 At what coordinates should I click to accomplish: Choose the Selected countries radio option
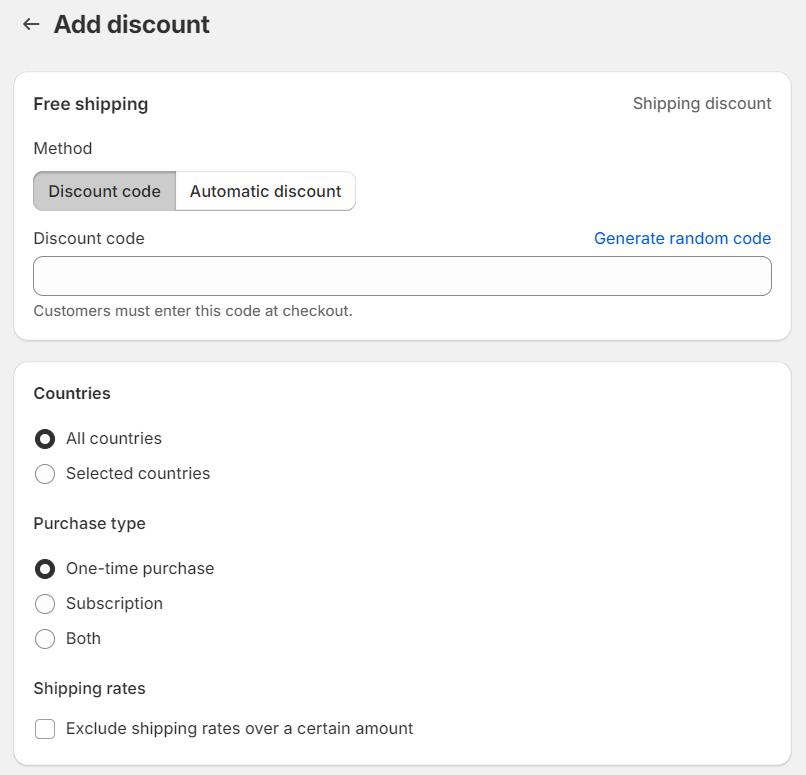point(45,474)
